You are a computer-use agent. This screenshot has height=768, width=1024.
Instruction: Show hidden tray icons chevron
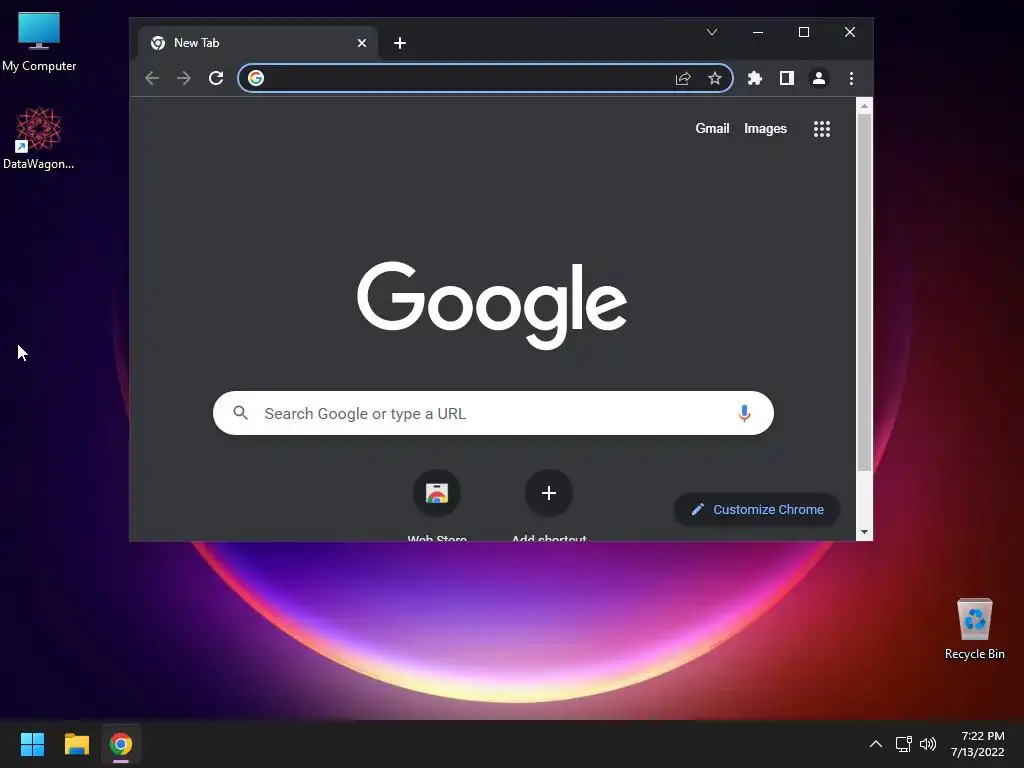876,744
